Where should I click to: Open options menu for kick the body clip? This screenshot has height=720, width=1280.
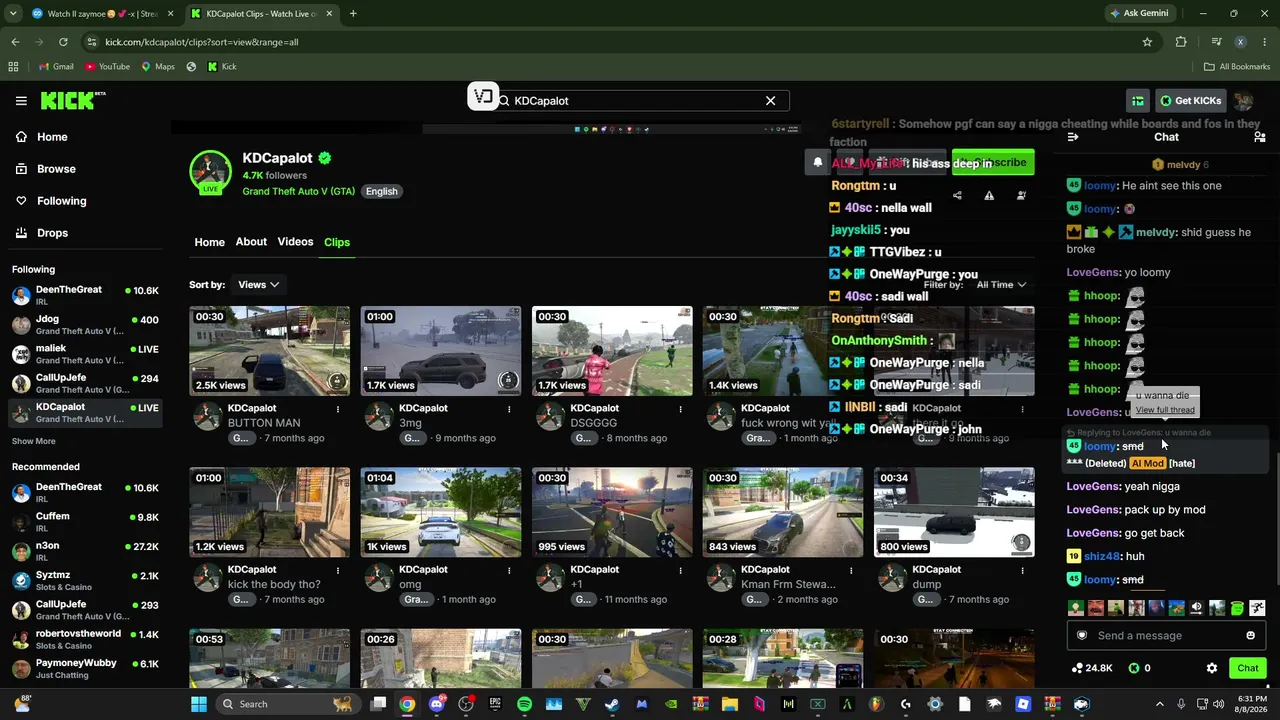pos(338,570)
